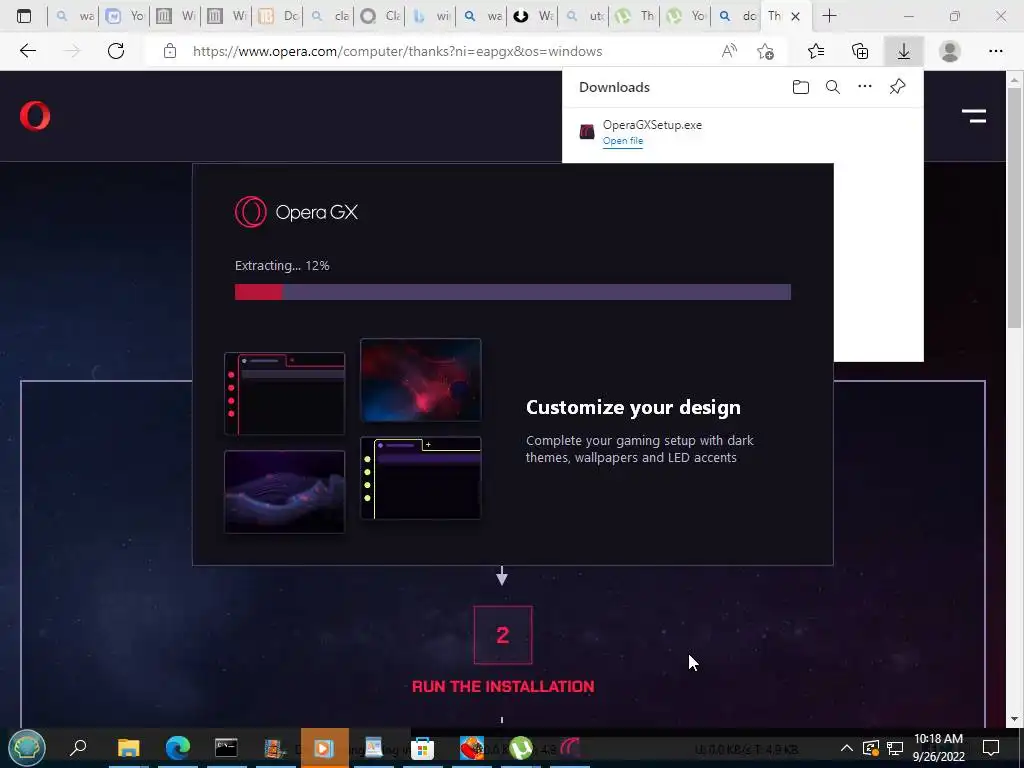Click the network status tray icon
Image resolution: width=1024 pixels, height=768 pixels.
click(x=895, y=748)
